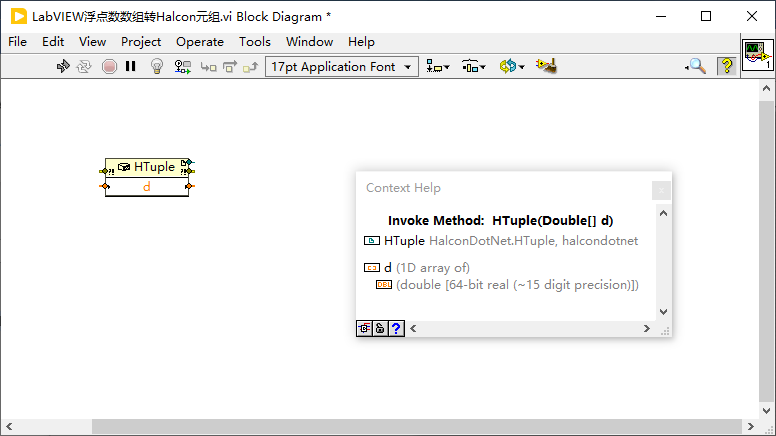
Task: Click the d output terminal on node's right
Action: pyautogui.click(x=190, y=186)
